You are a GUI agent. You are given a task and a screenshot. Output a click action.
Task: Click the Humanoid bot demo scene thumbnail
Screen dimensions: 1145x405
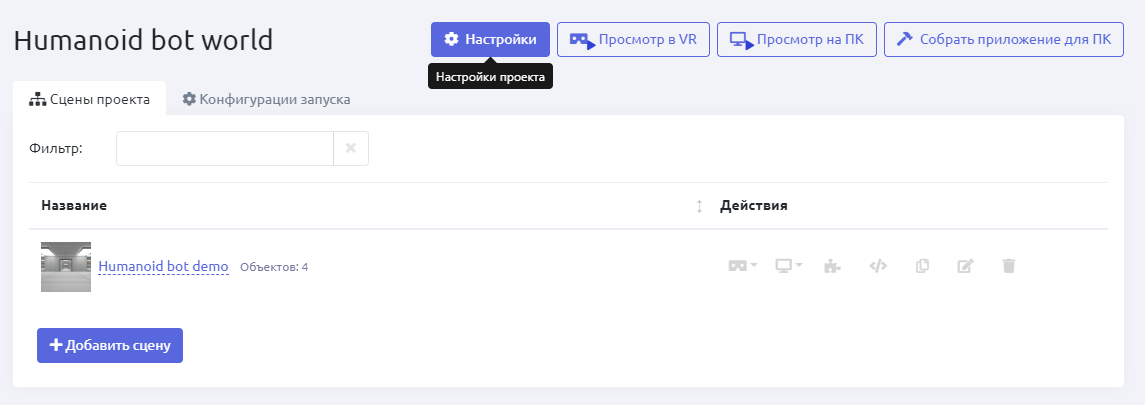click(66, 266)
